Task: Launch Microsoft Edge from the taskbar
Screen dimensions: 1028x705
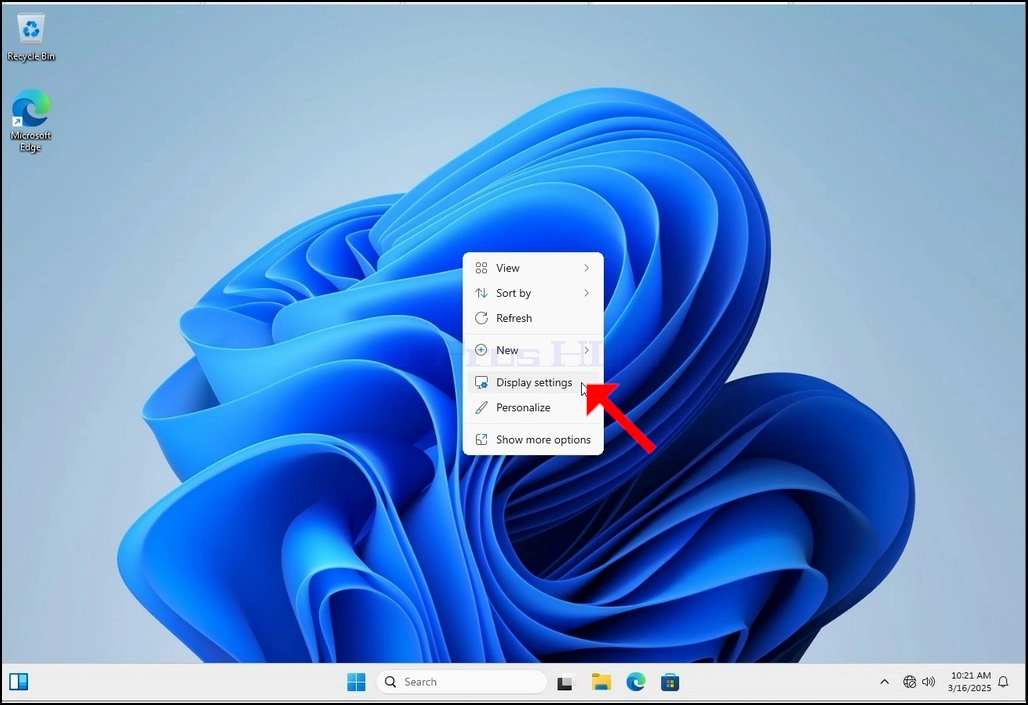Action: [635, 682]
